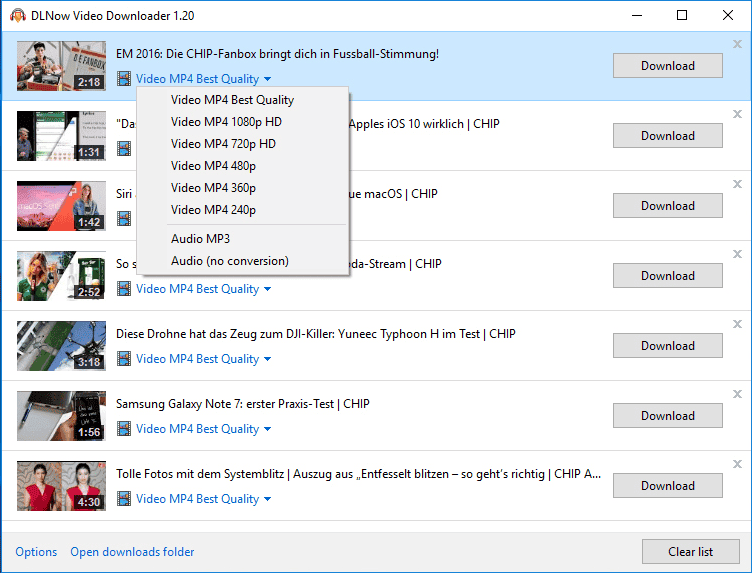This screenshot has height=573, width=752.
Task: Remove the Tolle Fotos mit dem Systemblitz entry
Action: coord(737,464)
